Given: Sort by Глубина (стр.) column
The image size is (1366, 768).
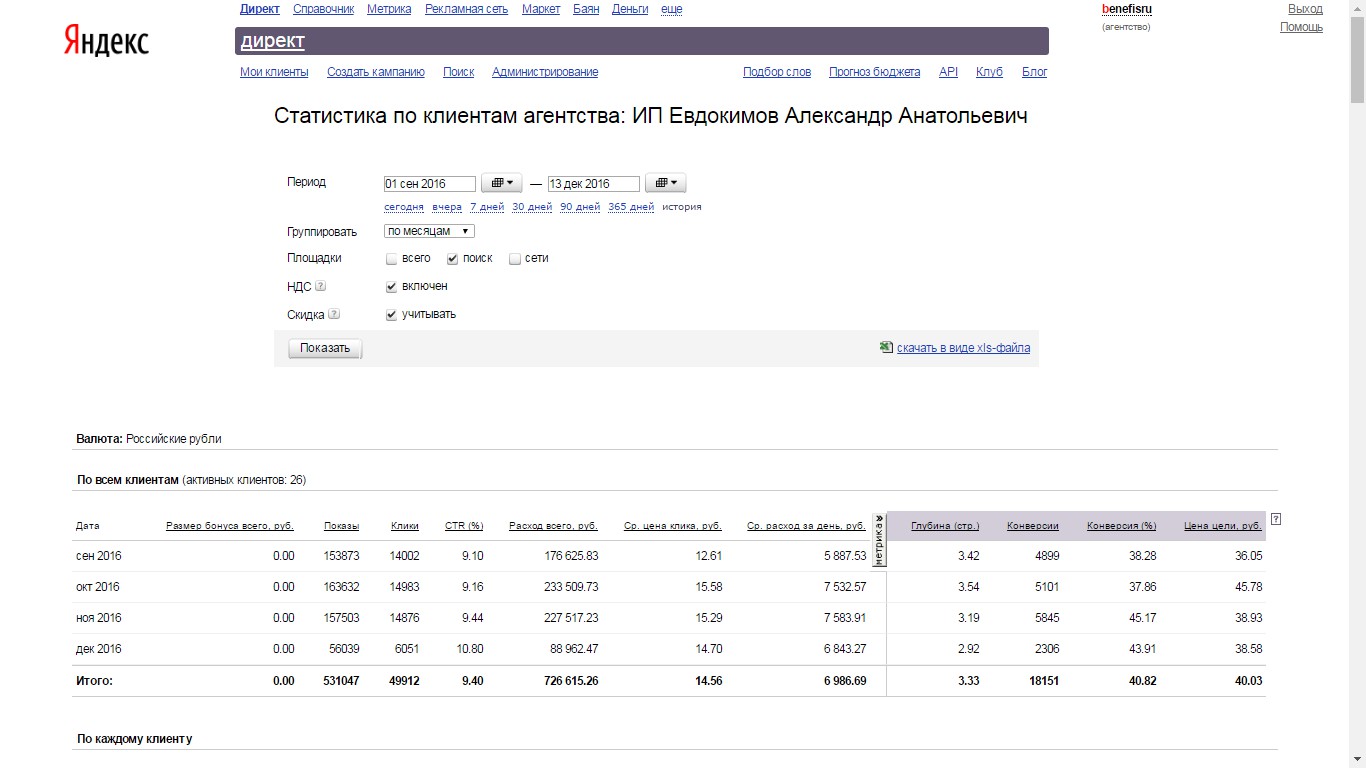Looking at the screenshot, I should click(x=945, y=526).
